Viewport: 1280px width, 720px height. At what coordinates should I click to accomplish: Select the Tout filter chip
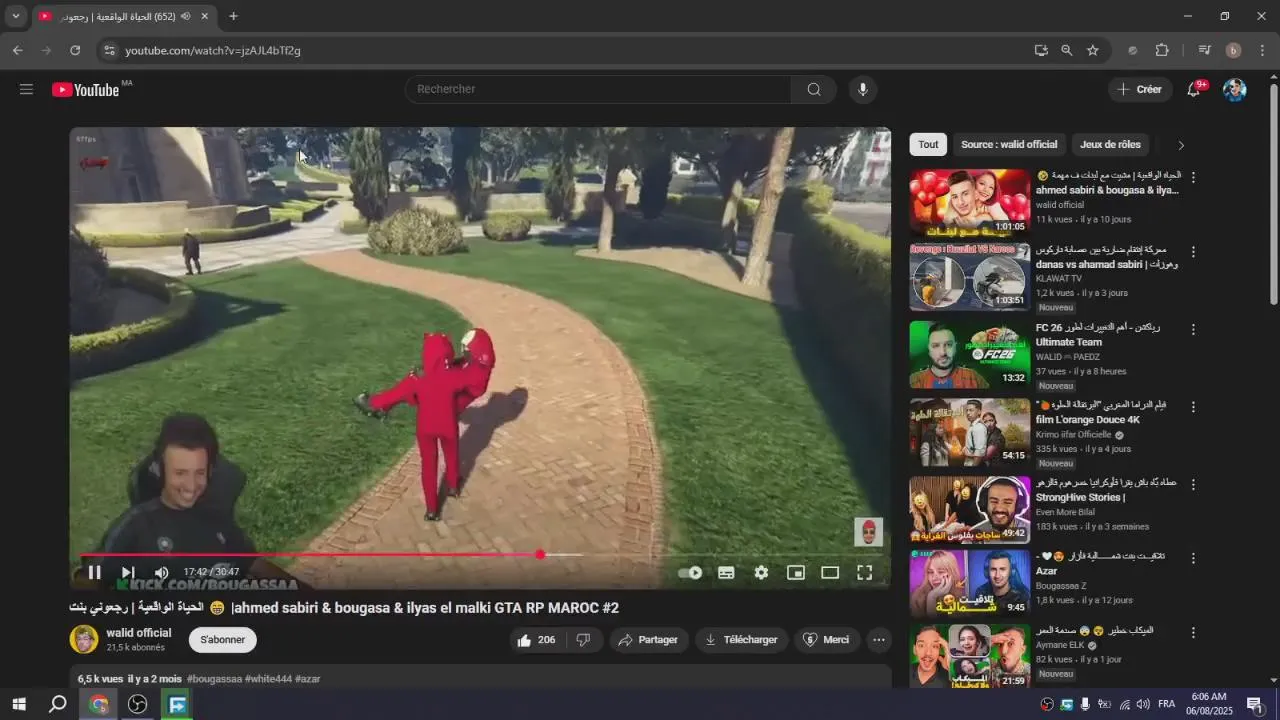tap(928, 144)
